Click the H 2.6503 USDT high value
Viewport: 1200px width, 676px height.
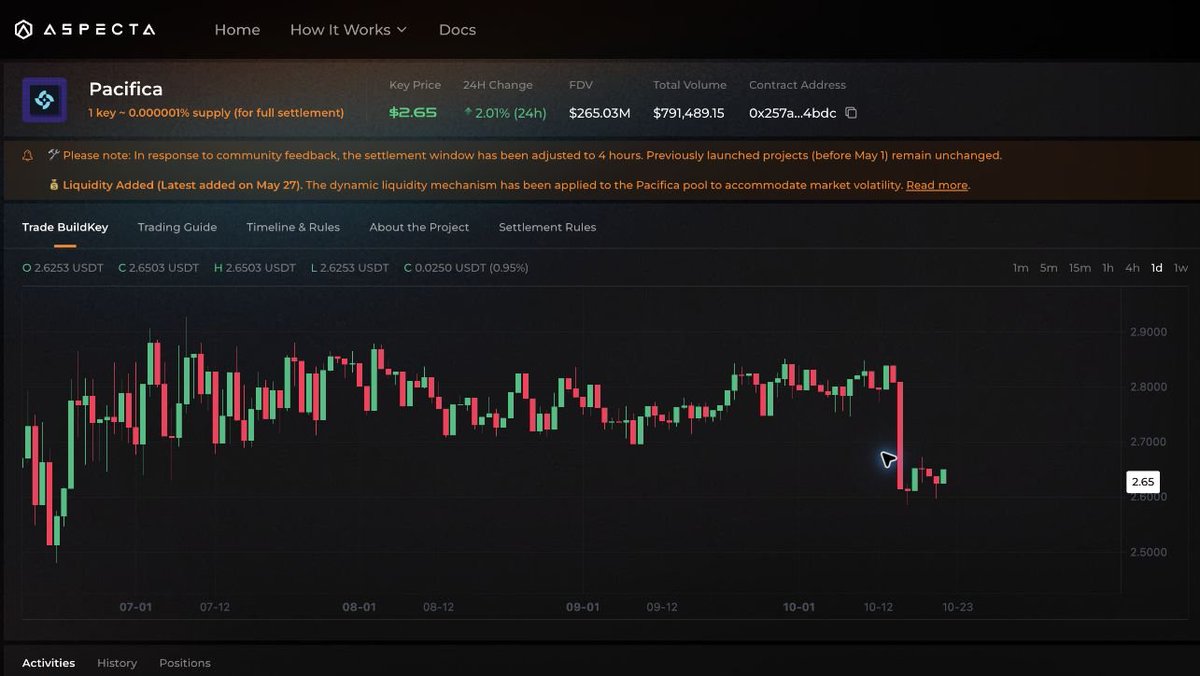[x=255, y=268]
